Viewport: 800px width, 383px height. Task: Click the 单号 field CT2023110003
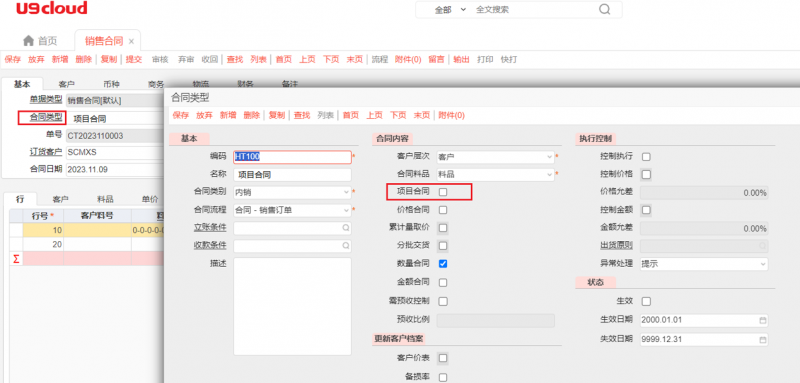[115, 136]
